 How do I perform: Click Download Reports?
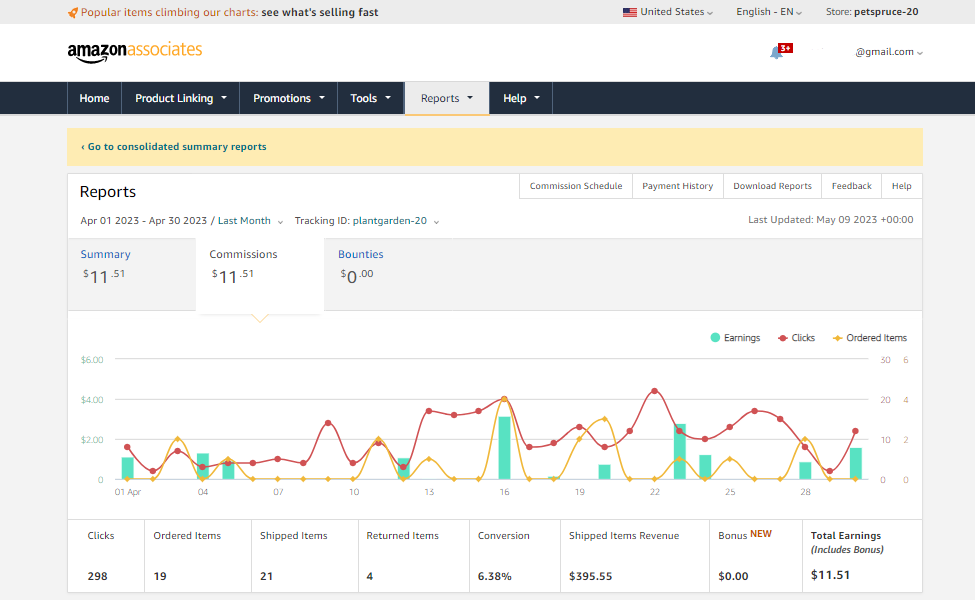(x=772, y=186)
